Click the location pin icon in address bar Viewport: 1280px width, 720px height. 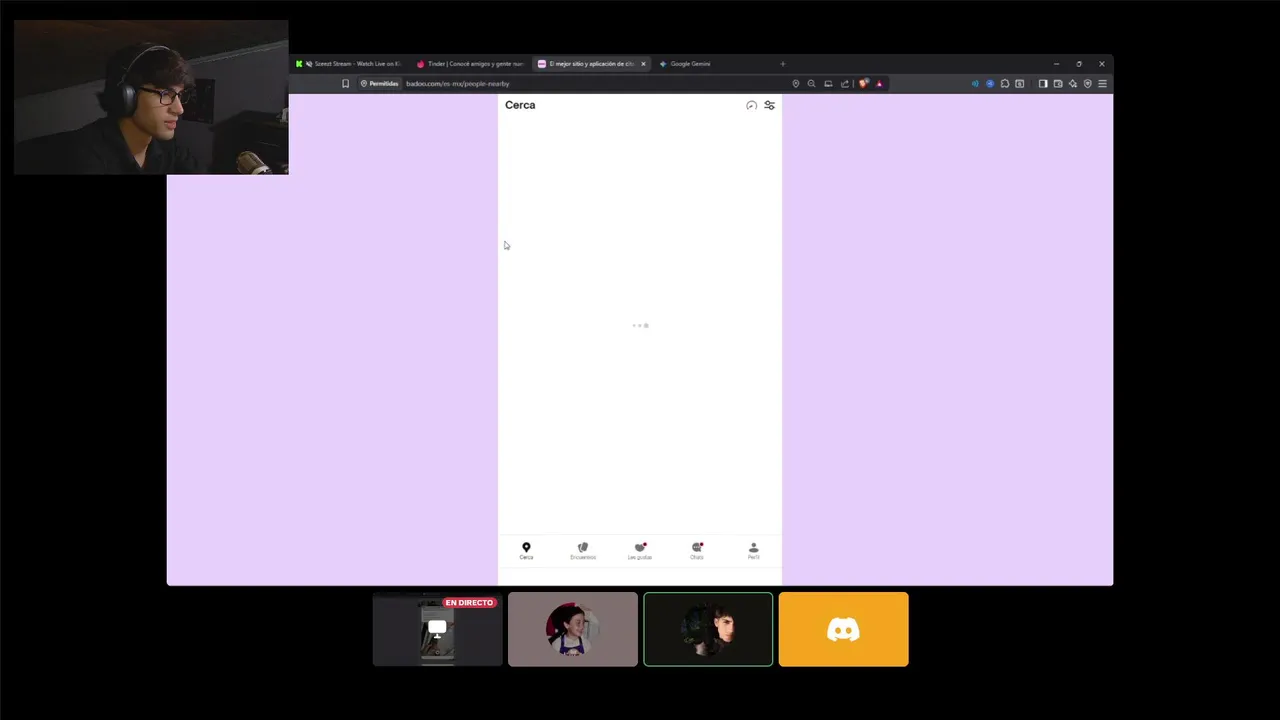[x=796, y=84]
